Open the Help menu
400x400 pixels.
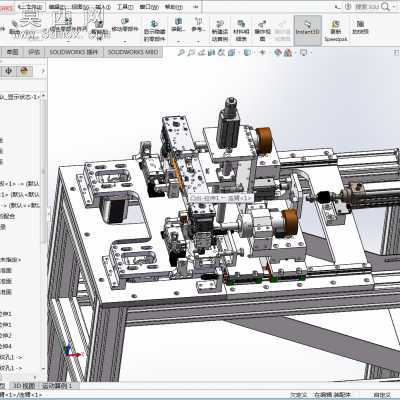(174, 7)
